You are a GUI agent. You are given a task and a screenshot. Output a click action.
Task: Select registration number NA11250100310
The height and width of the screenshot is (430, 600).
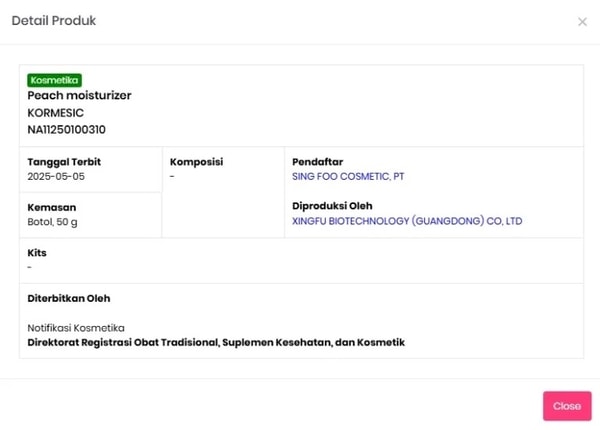coord(66,129)
